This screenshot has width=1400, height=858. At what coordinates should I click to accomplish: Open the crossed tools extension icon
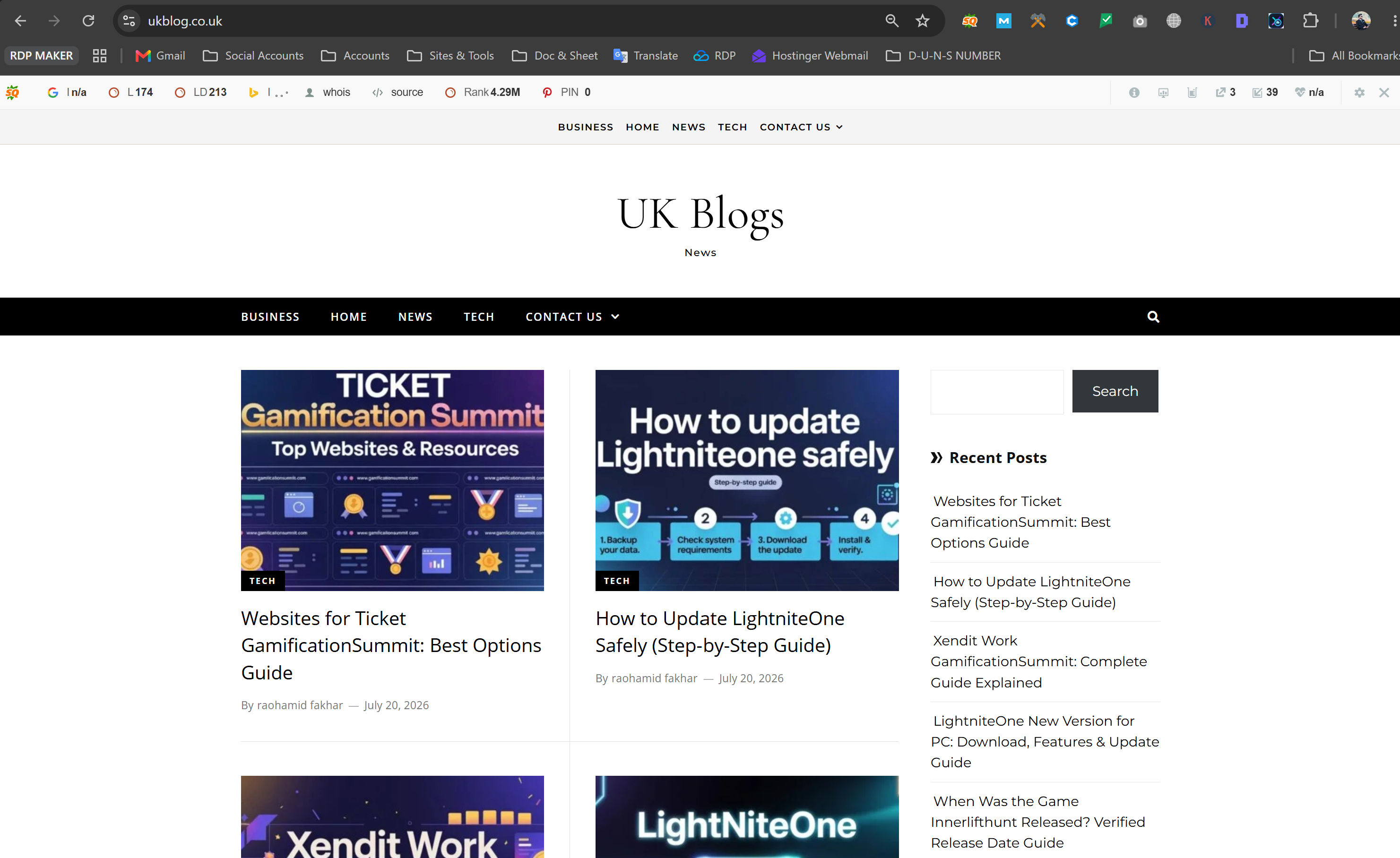click(x=1037, y=21)
